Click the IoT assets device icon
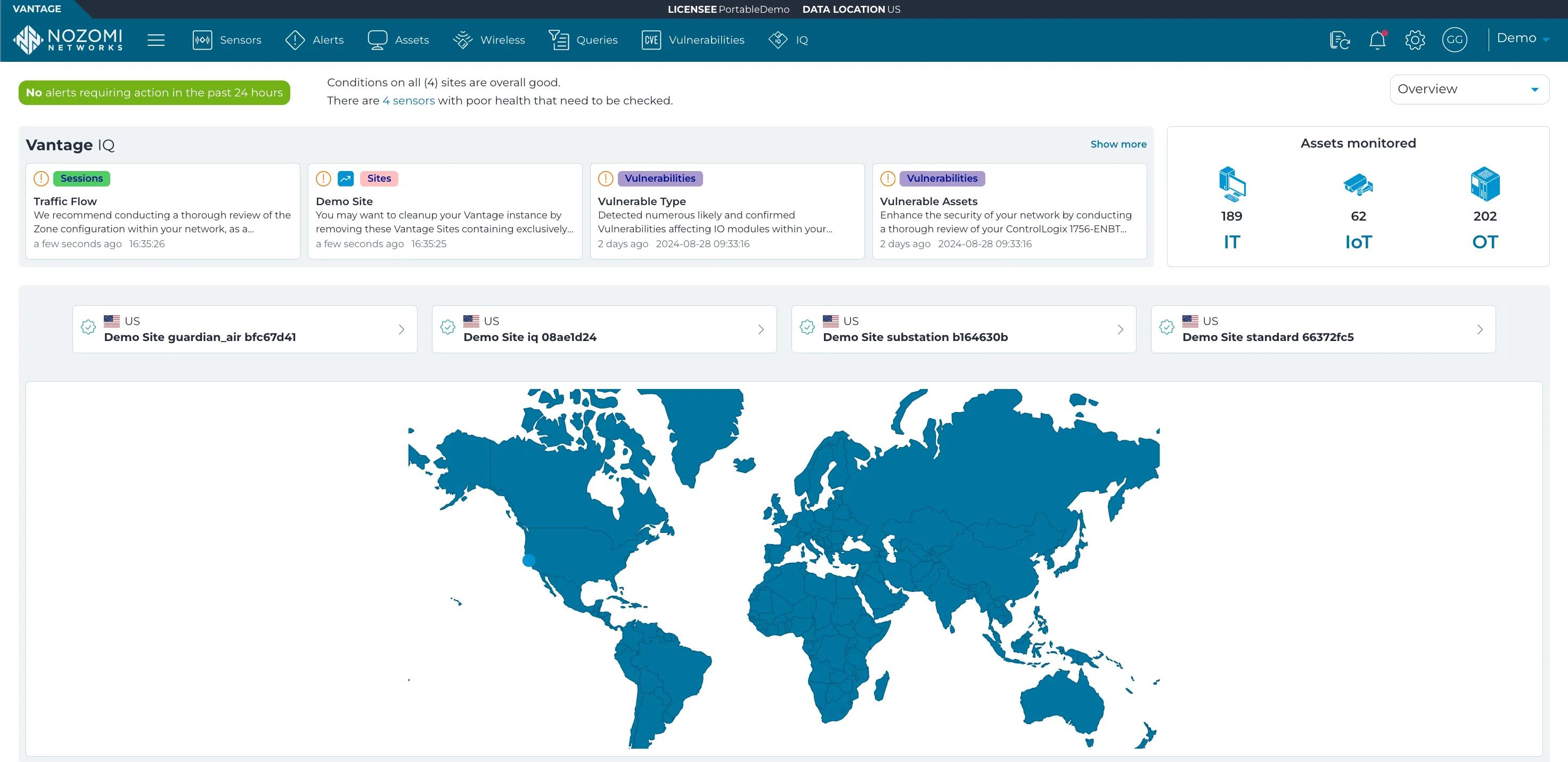 [1358, 184]
